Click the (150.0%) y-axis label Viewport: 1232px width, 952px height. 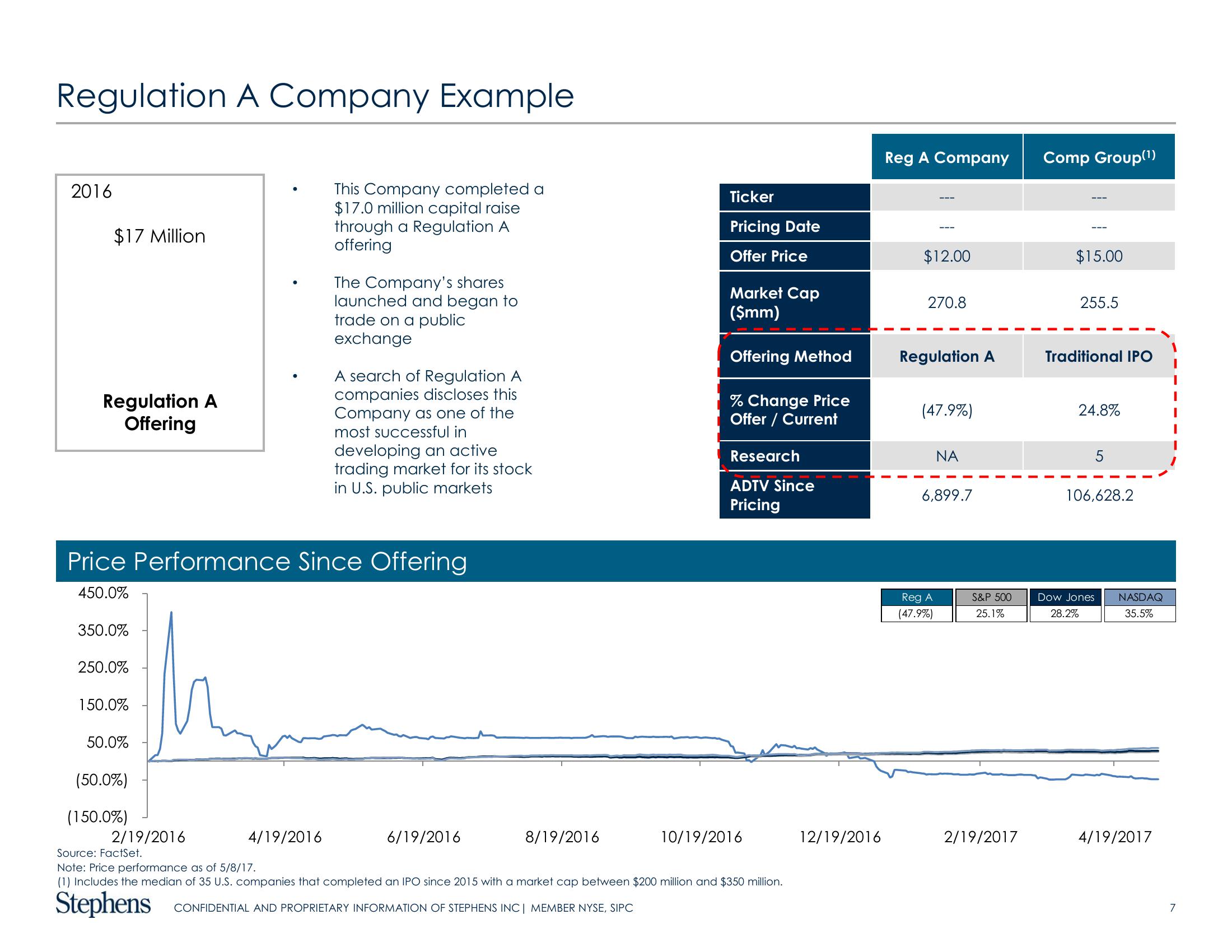(97, 817)
